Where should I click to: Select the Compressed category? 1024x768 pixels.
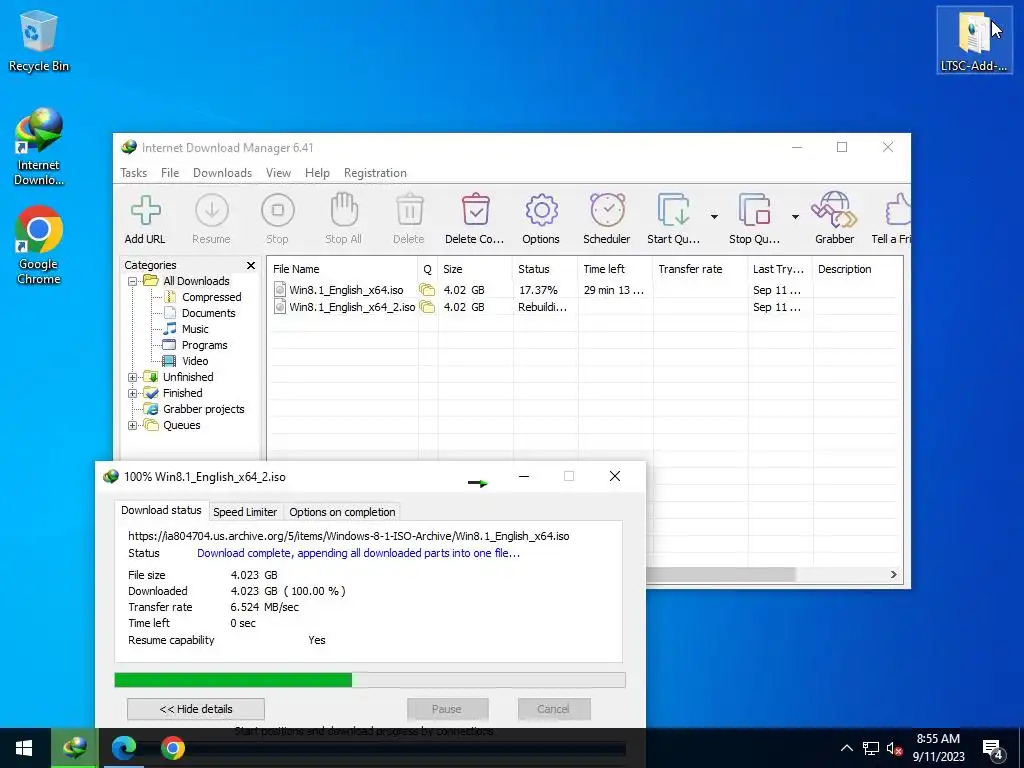pyautogui.click(x=211, y=297)
